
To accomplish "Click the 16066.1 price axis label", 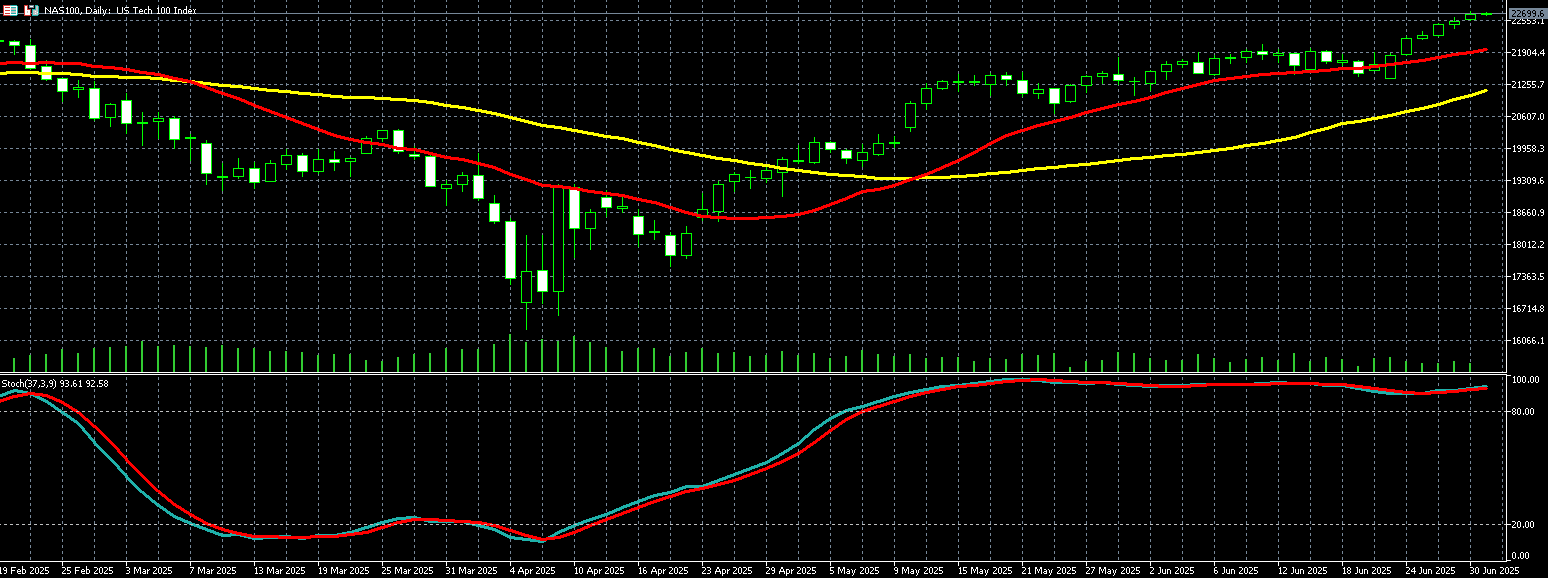I will tap(1527, 341).
